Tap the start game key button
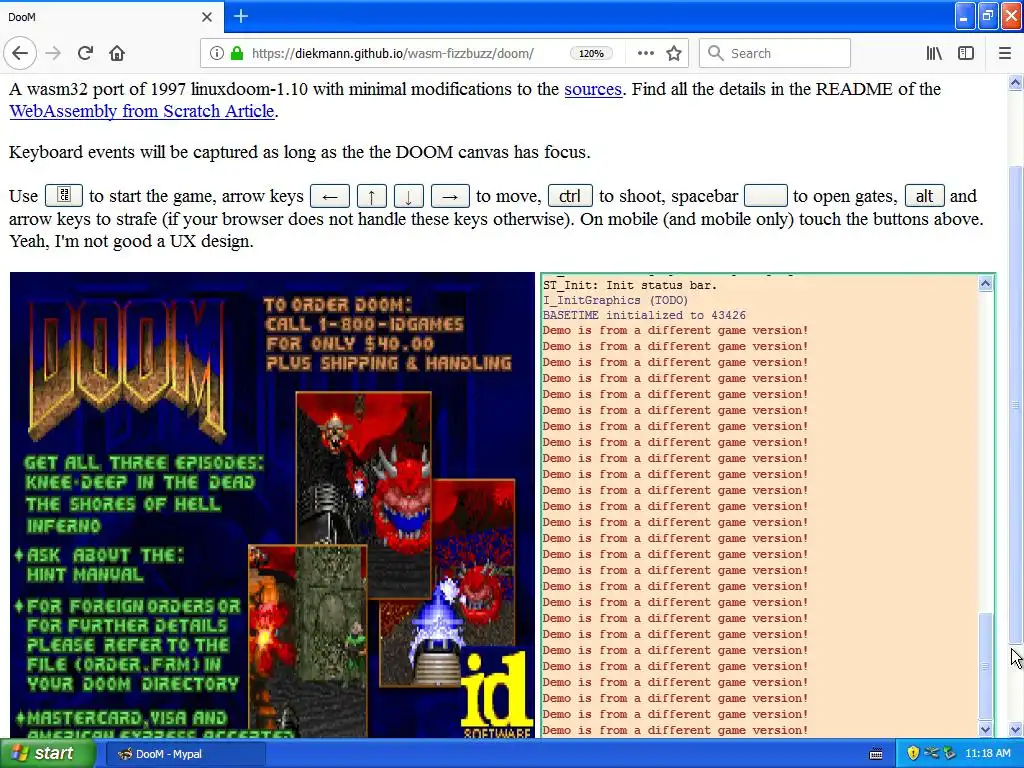The height and width of the screenshot is (768, 1024). (63, 195)
